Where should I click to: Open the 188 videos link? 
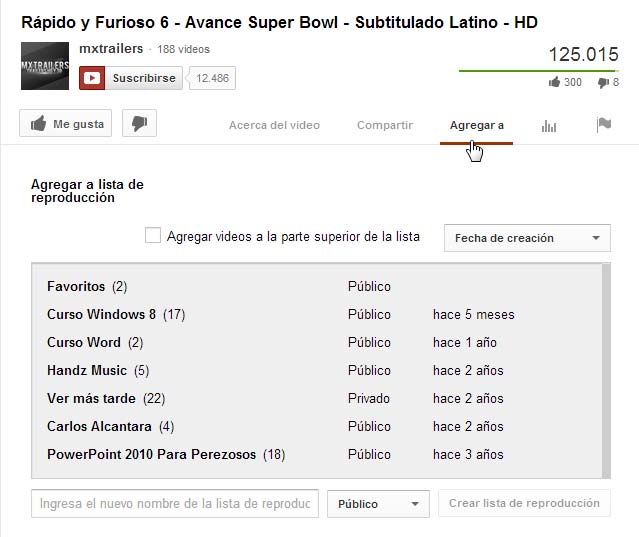pos(184,49)
